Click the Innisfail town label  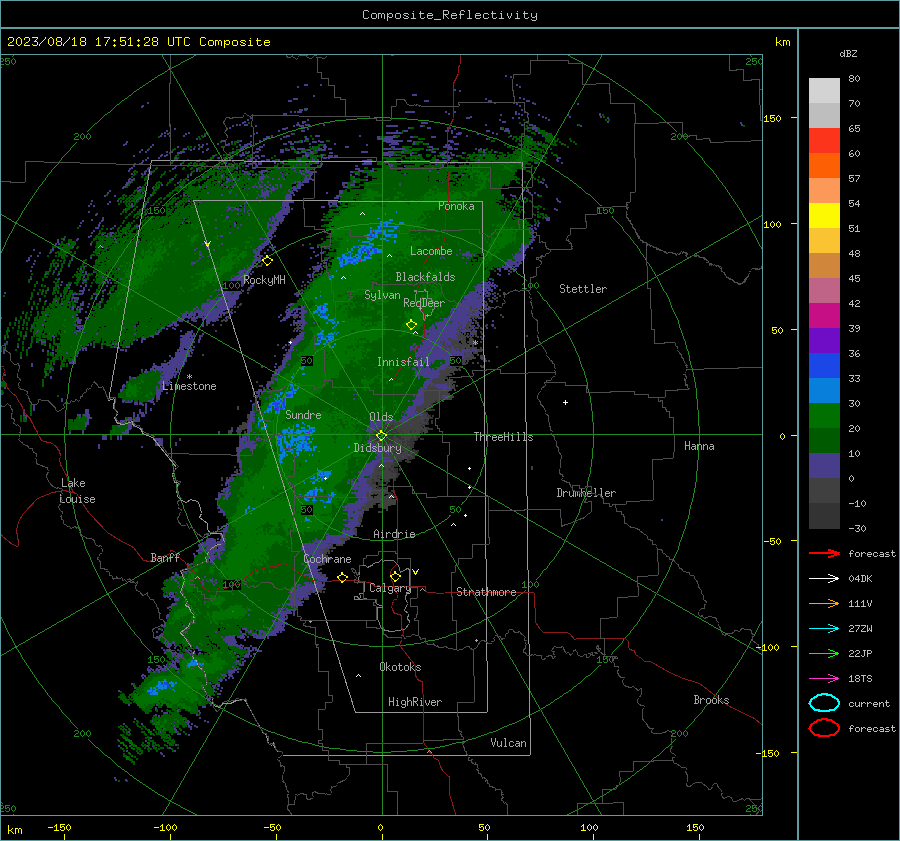coord(403,362)
